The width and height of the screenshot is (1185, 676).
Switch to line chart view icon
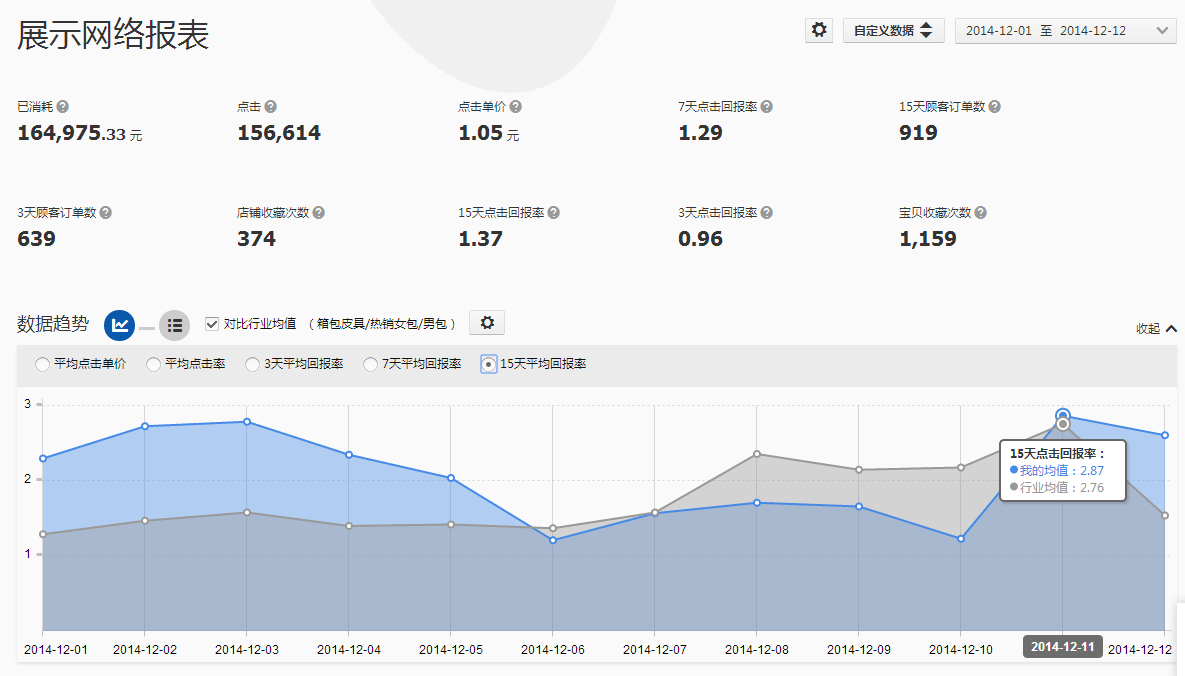pyautogui.click(x=120, y=325)
